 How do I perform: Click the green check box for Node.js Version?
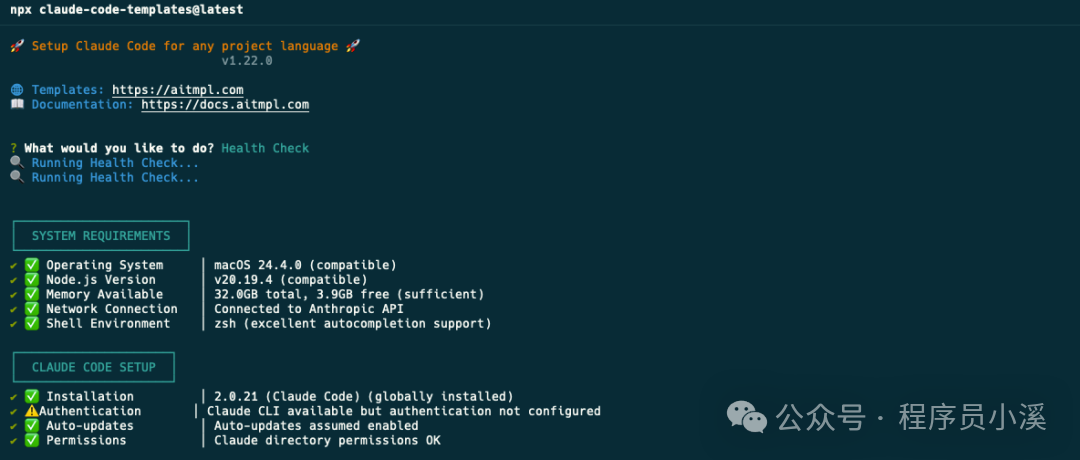[32, 280]
